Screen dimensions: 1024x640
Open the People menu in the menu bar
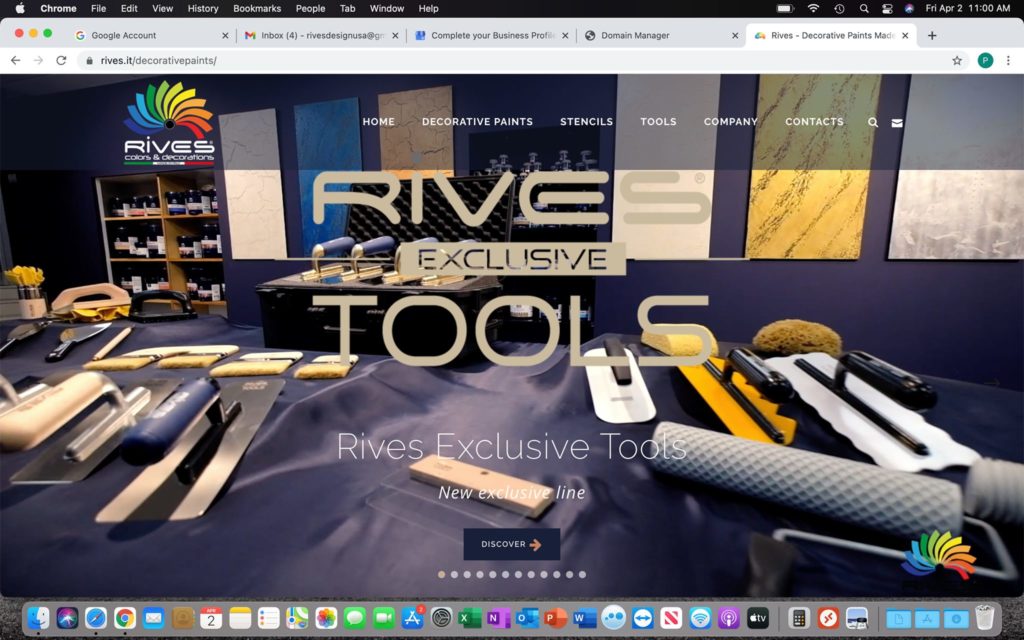click(x=310, y=8)
